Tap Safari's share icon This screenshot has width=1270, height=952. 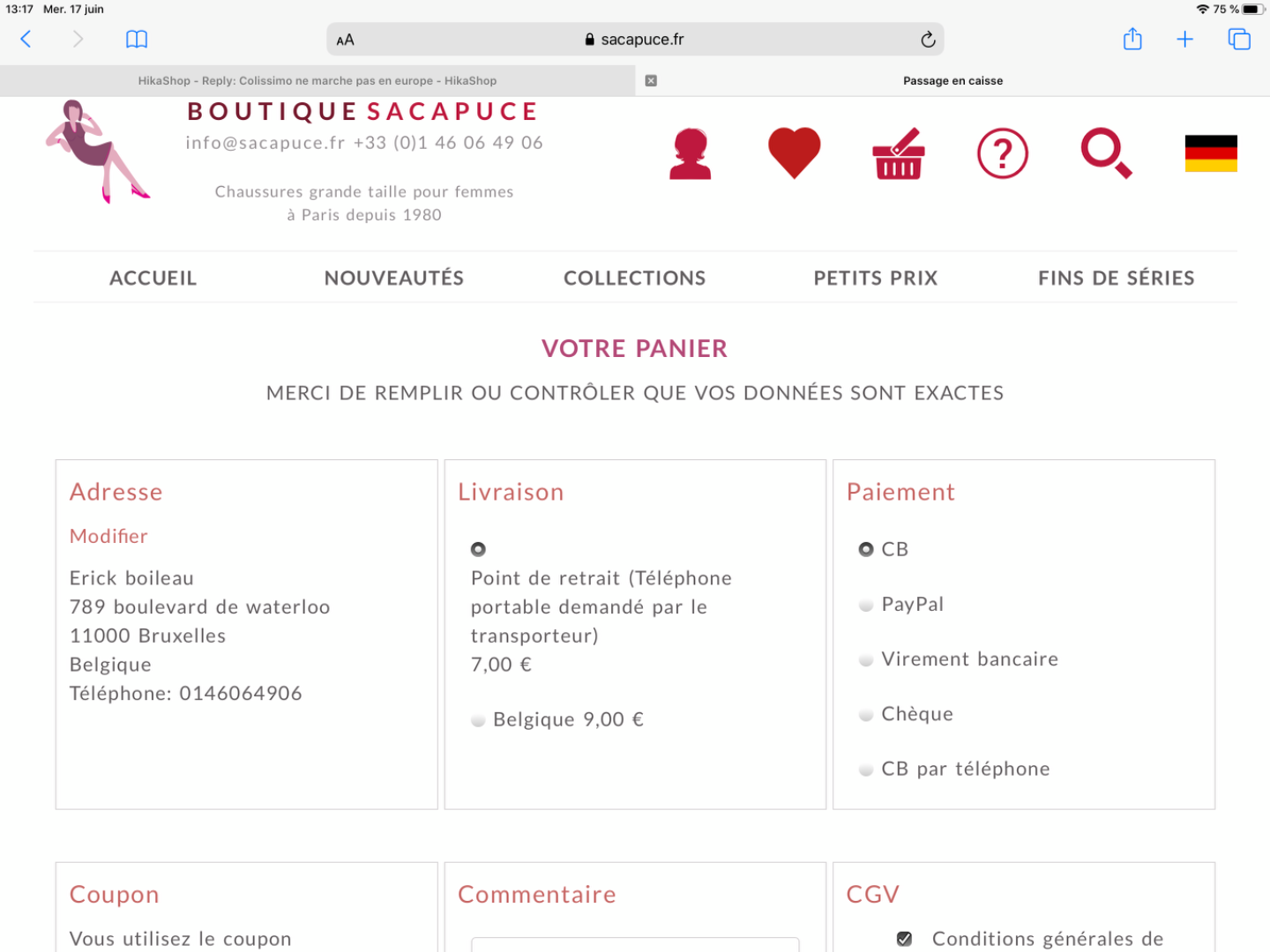tap(1132, 39)
